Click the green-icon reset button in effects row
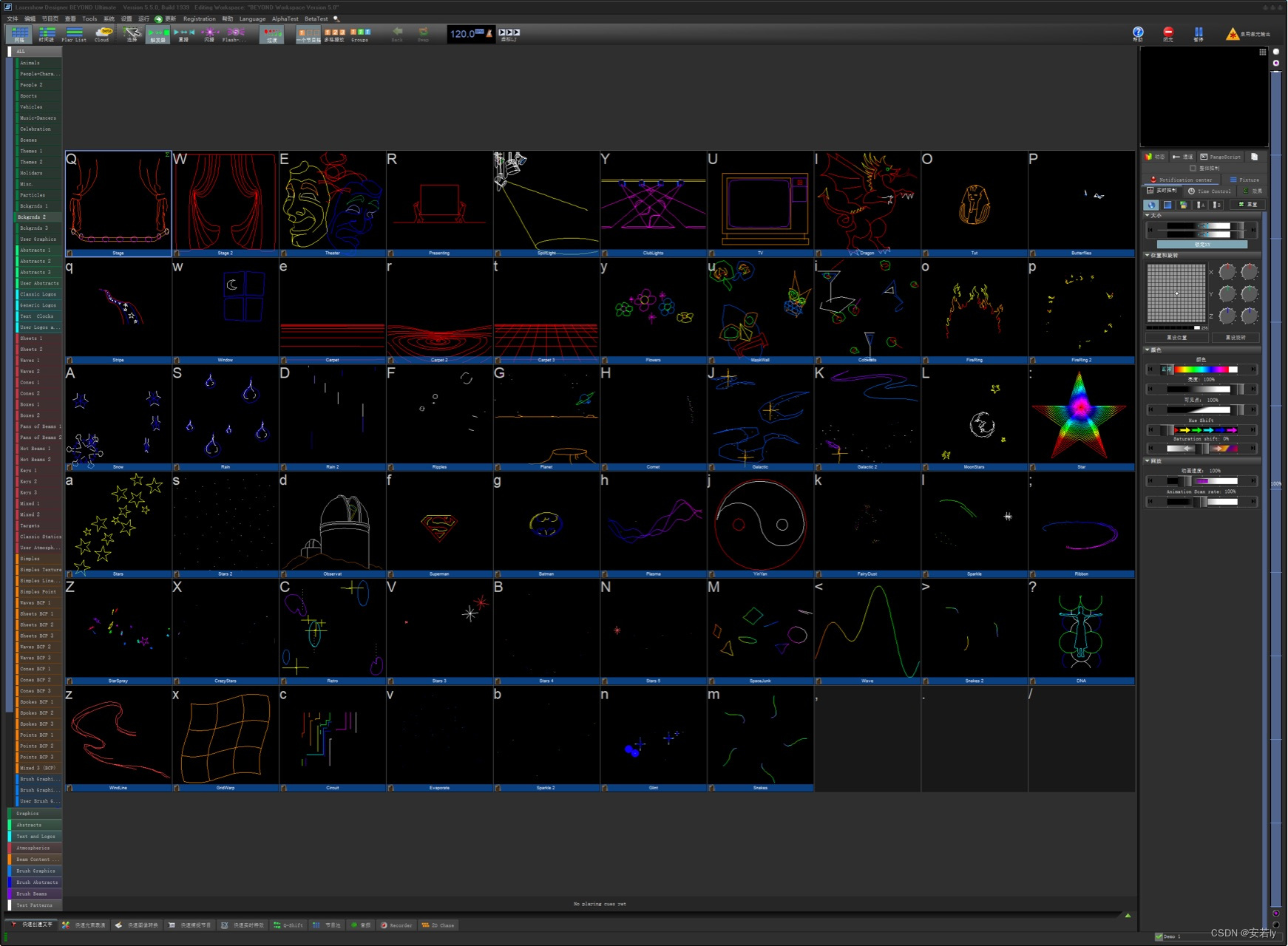The height and width of the screenshot is (946, 1288). click(x=1247, y=205)
